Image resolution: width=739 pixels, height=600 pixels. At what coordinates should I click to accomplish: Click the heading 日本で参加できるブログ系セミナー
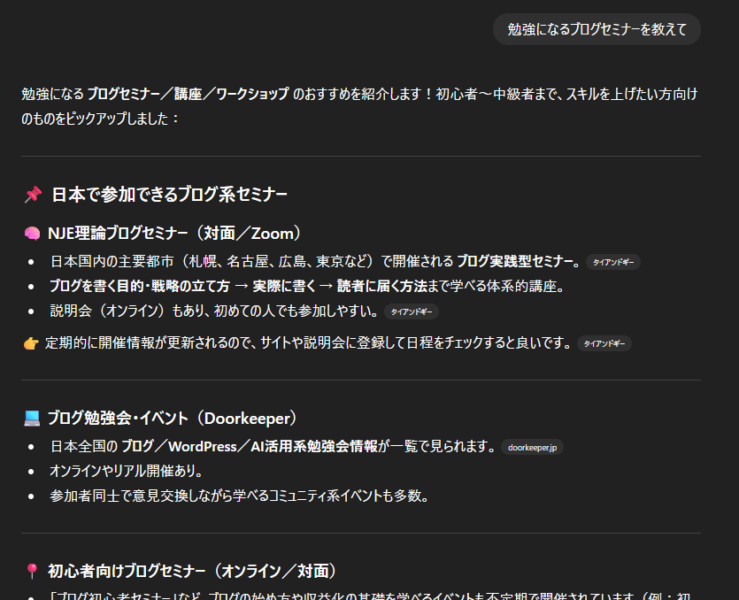pyautogui.click(x=169, y=194)
